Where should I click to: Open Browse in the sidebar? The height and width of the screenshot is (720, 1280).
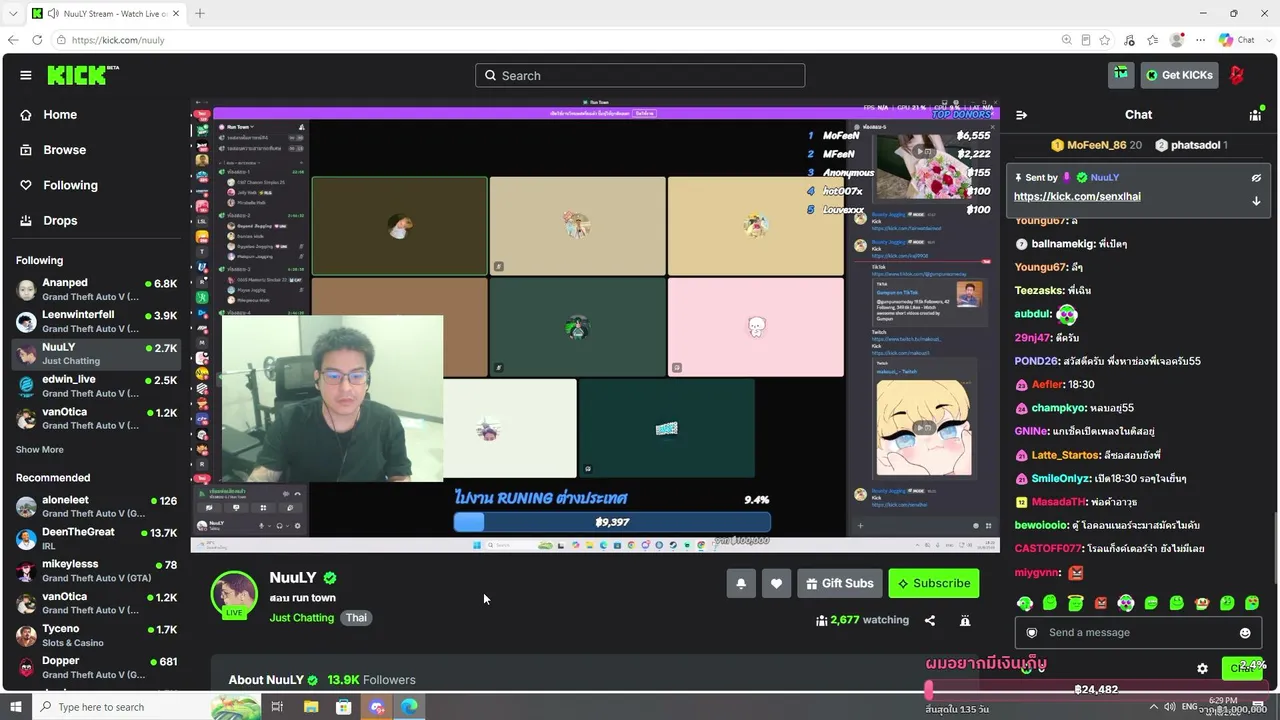tap(65, 150)
